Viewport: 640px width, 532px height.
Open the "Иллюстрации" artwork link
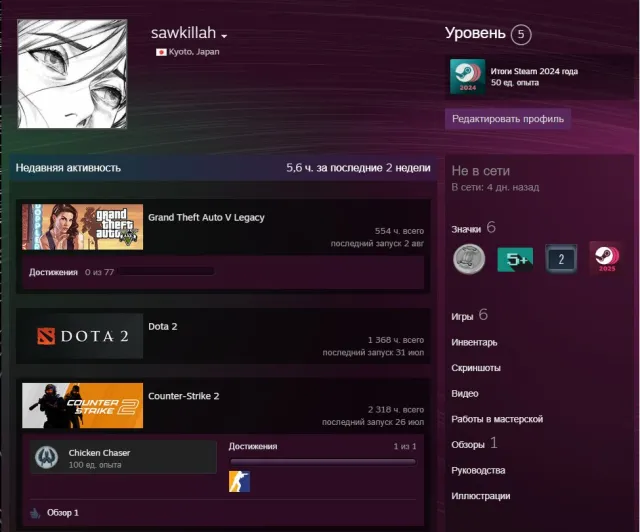(481, 496)
